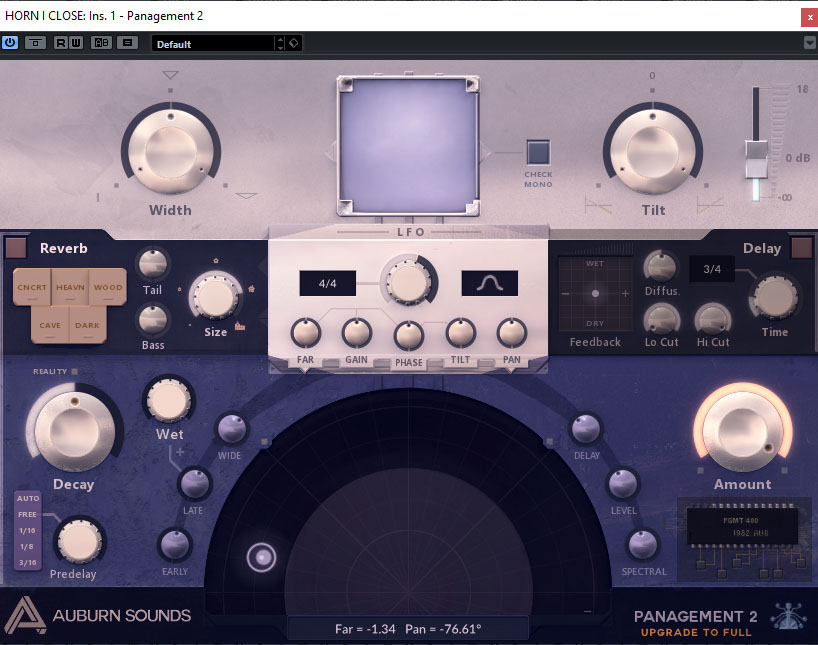The image size is (818, 645).
Task: Click the delay Diffus. knob
Action: 660,266
